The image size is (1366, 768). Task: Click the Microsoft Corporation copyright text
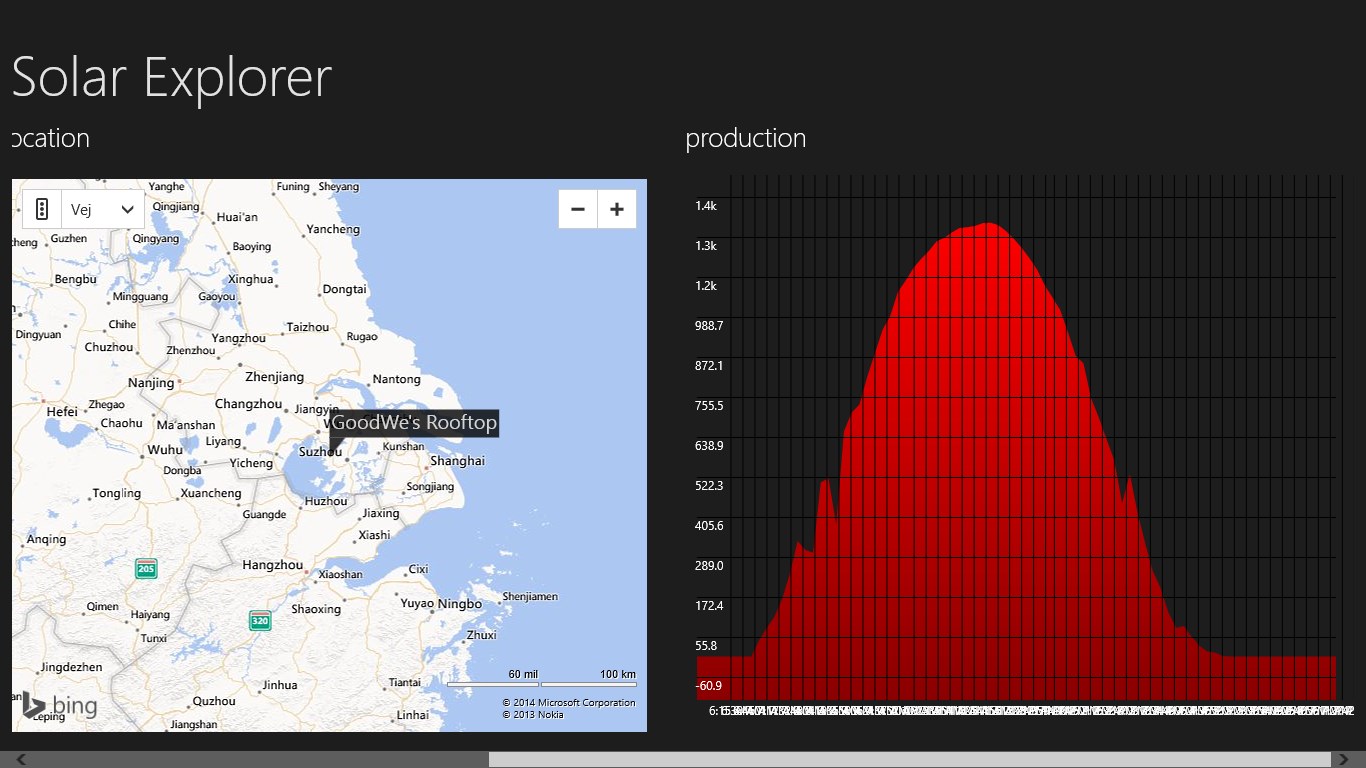[x=568, y=702]
